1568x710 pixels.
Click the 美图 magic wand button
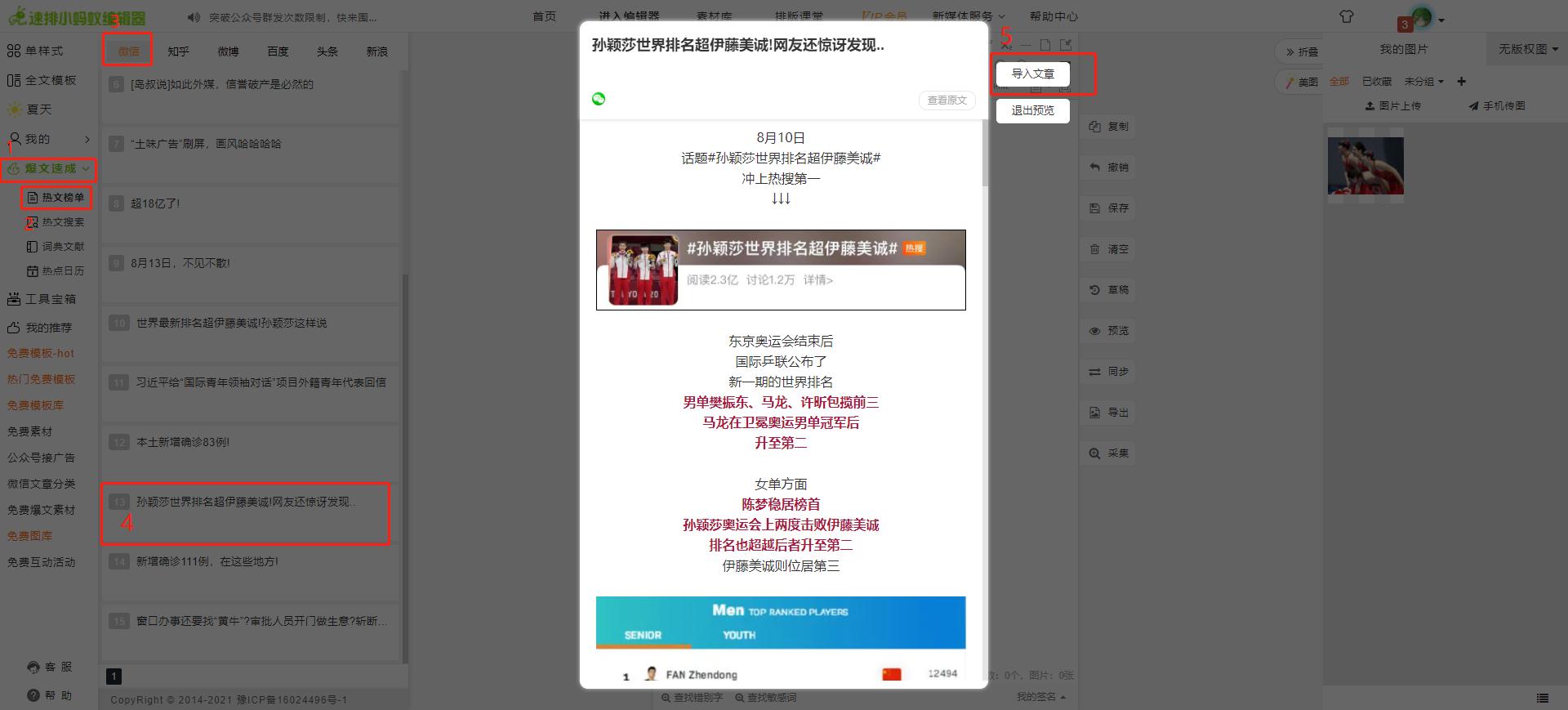coord(1300,82)
